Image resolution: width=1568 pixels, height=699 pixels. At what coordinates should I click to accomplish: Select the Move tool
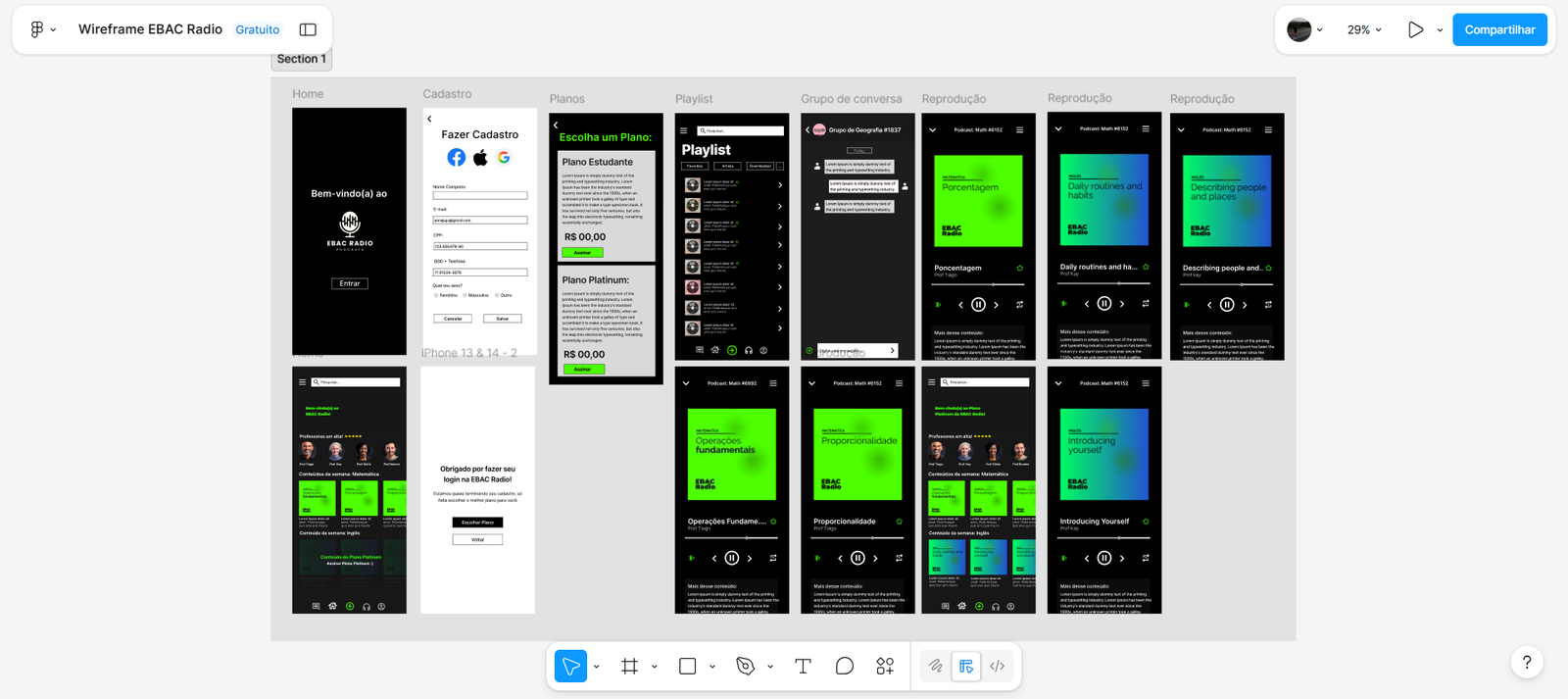click(570, 667)
